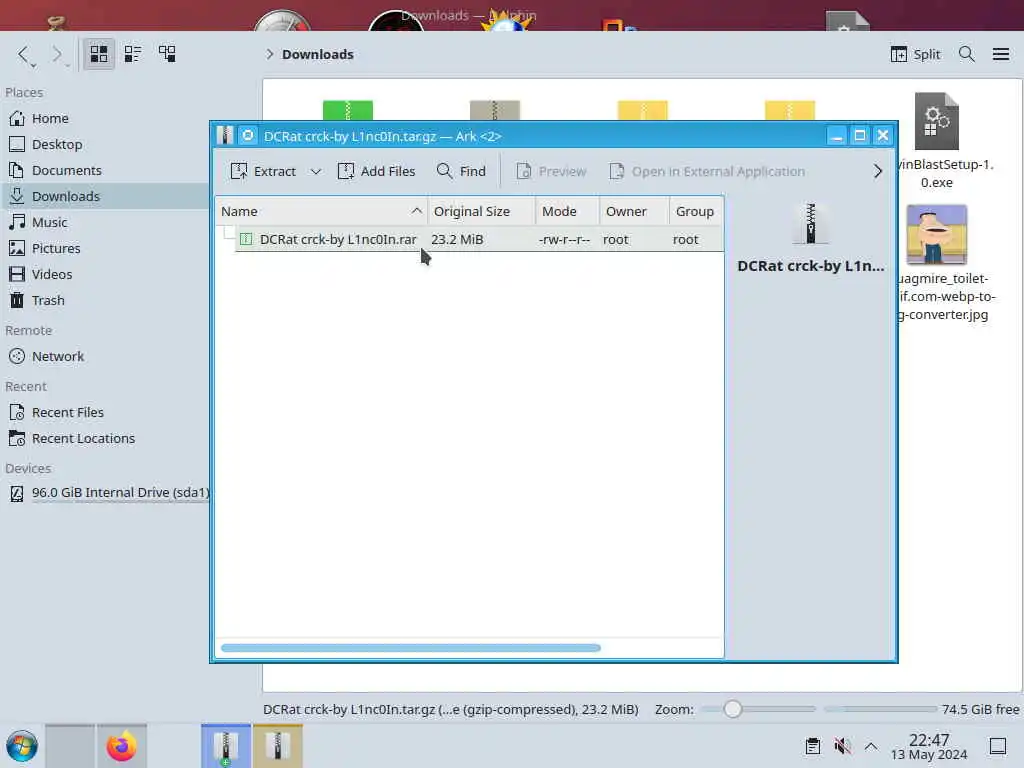
Task: Toggle Split view in Dolphin
Action: [916, 54]
